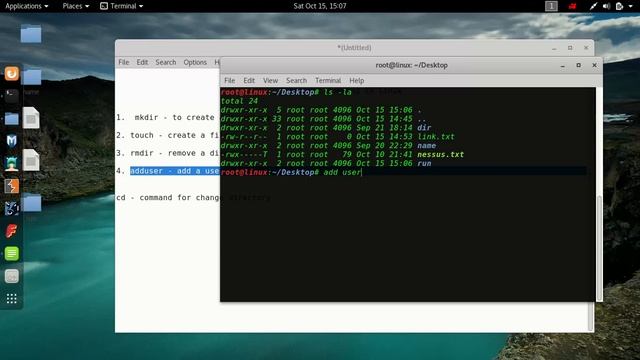Click the root@linux: ~/Desktop title bar
The height and width of the screenshot is (360, 640).
tap(411, 65)
